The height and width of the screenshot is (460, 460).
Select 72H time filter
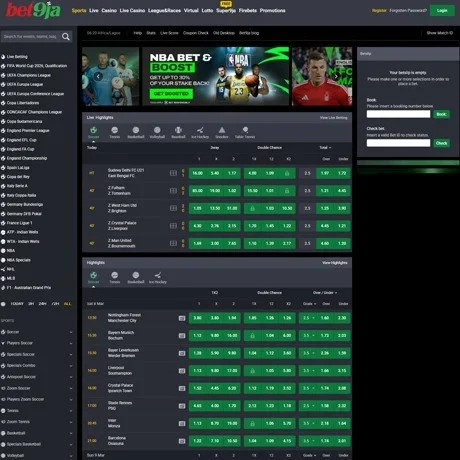(x=55, y=304)
